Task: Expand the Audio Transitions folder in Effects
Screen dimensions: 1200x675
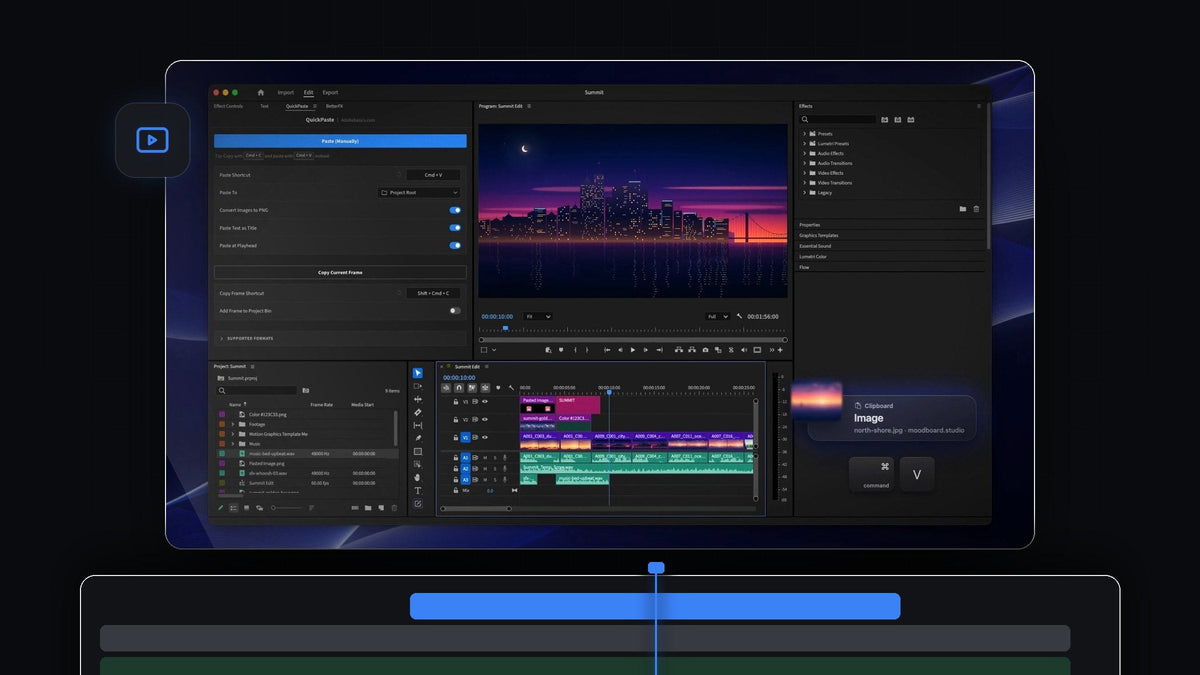Action: click(804, 163)
